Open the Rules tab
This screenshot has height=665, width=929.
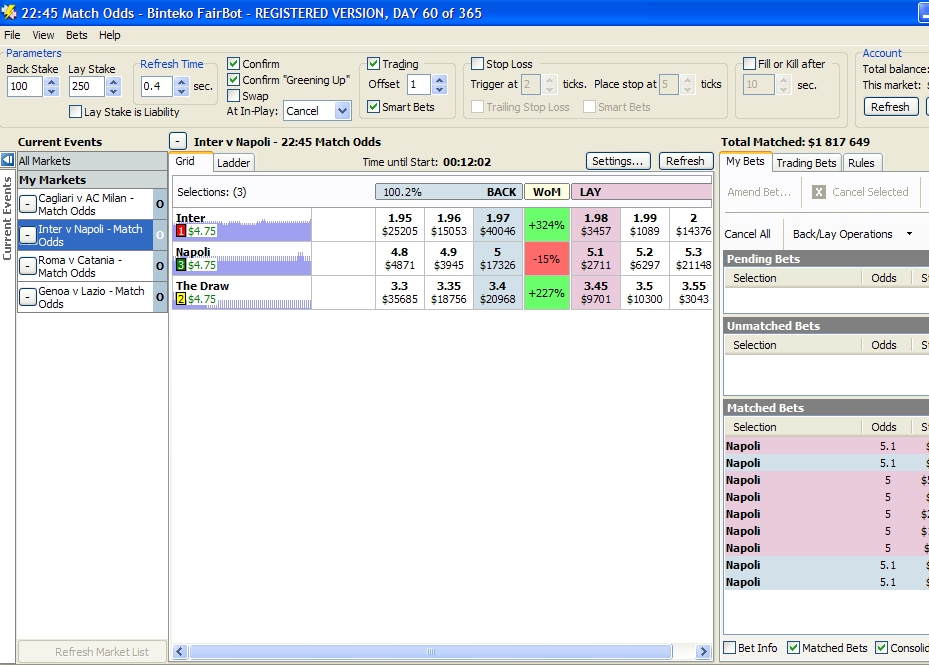pyautogui.click(x=861, y=162)
